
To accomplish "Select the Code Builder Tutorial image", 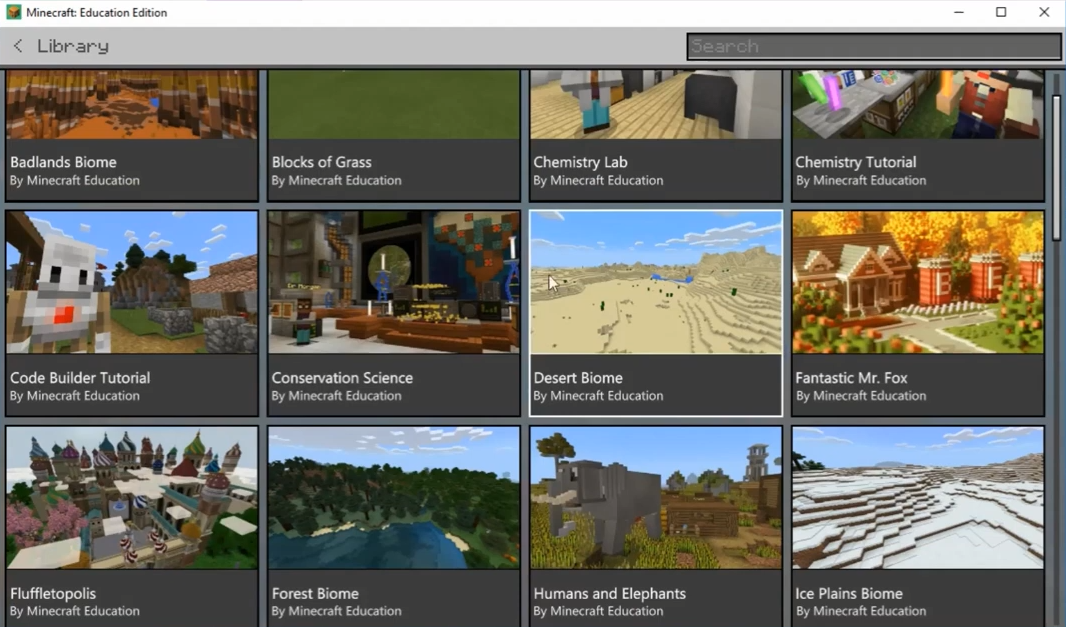I will coord(132,282).
